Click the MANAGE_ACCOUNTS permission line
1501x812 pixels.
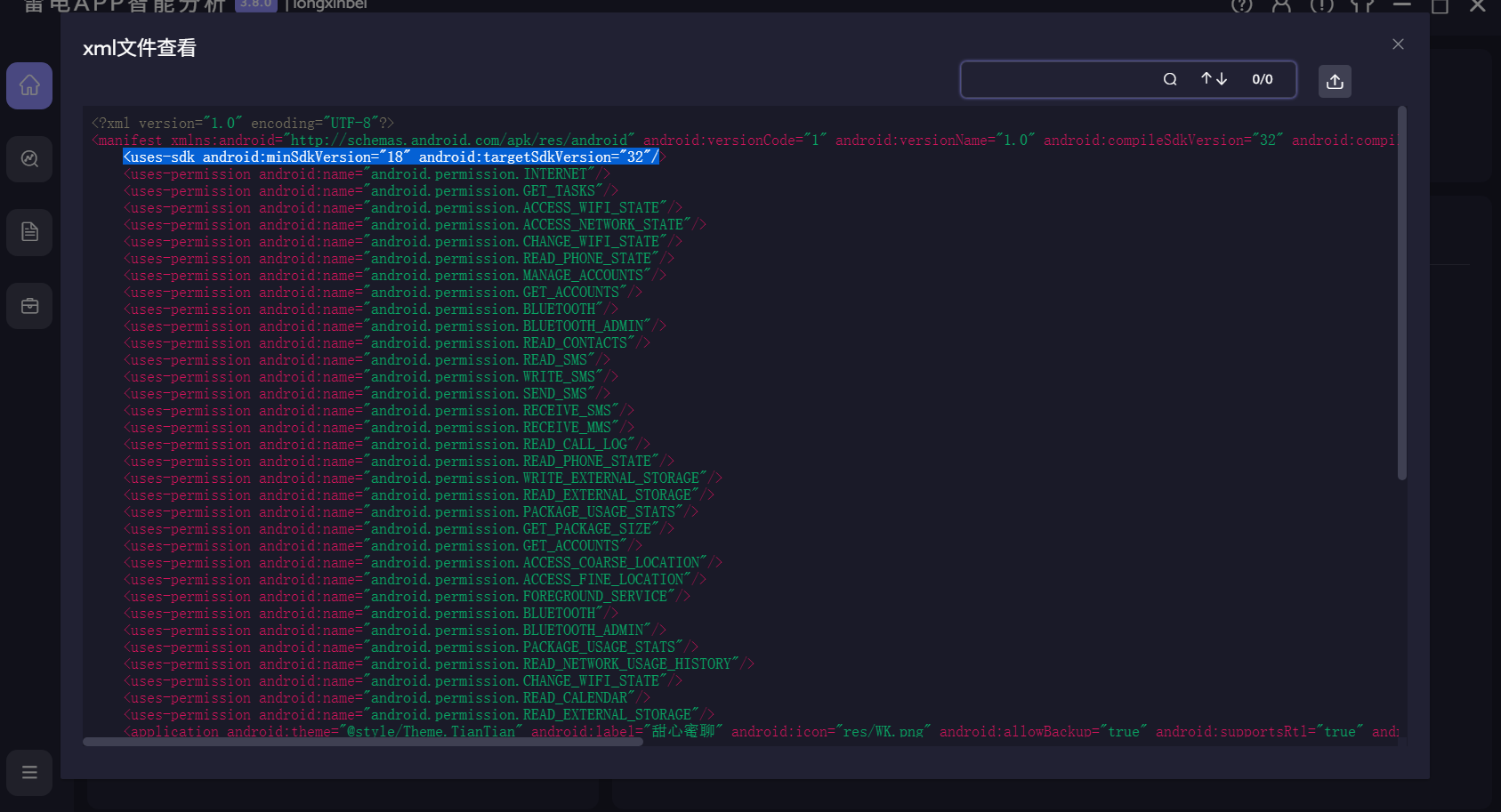394,275
